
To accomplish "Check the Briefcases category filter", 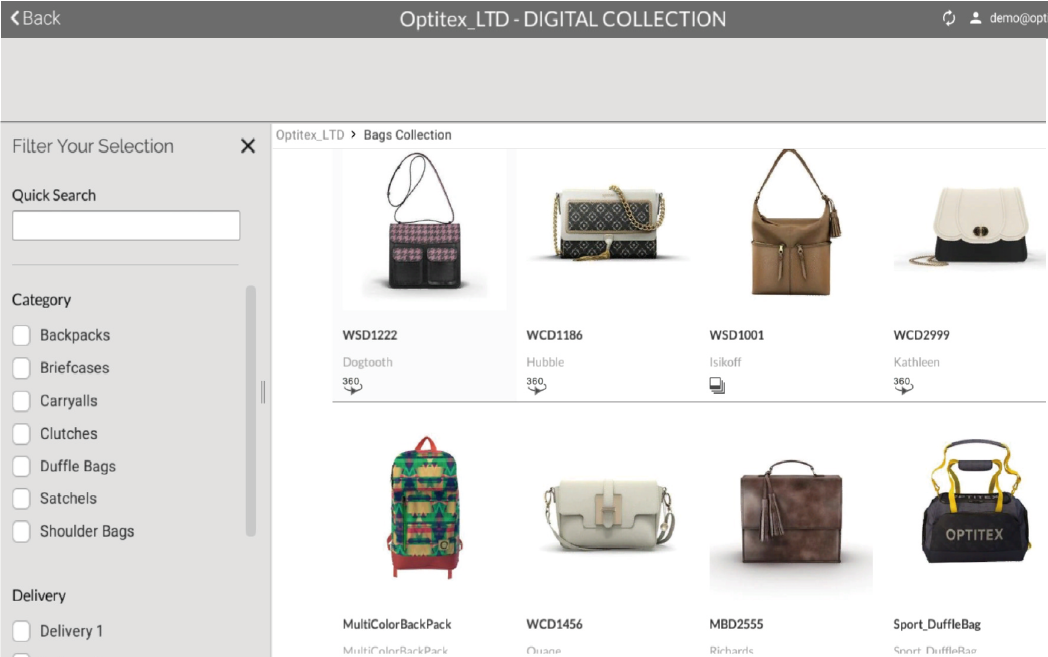I will 21,368.
